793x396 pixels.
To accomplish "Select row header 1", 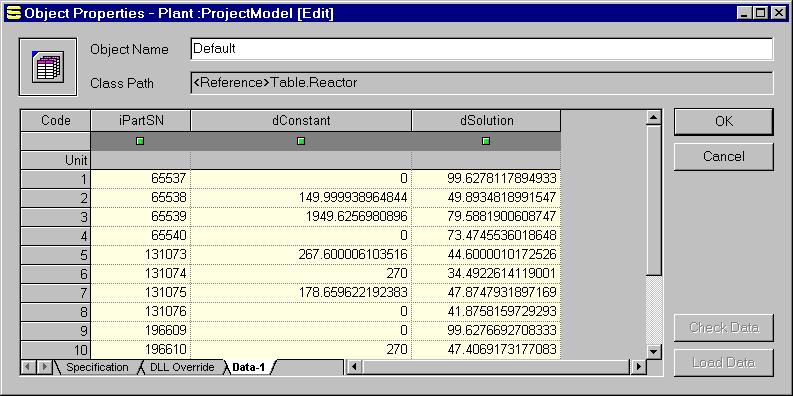I will 56,179.
